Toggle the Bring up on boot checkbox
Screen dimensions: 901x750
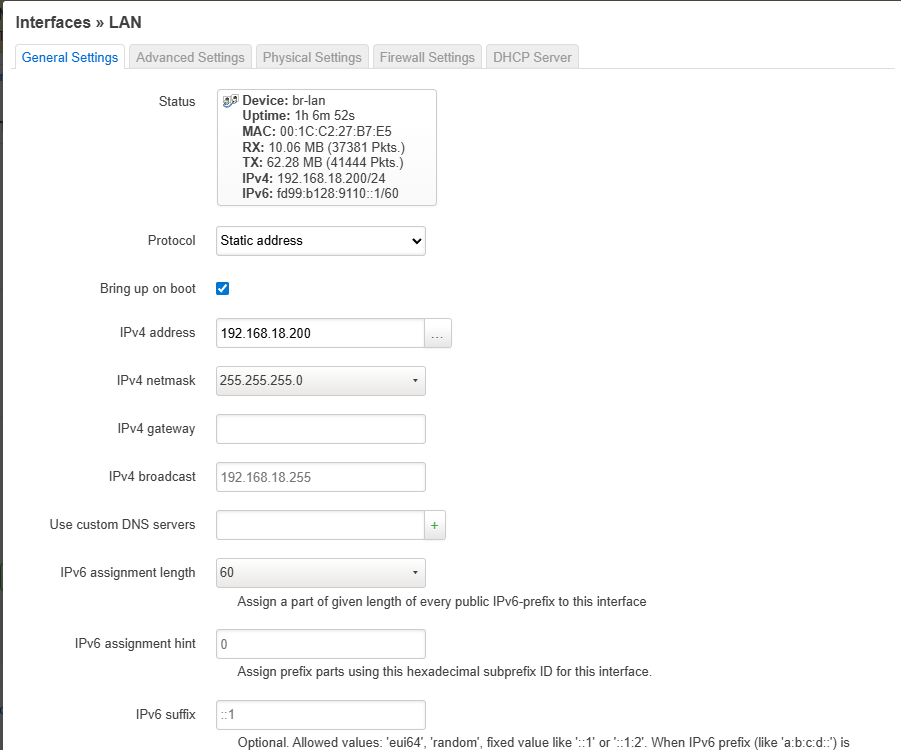pyautogui.click(x=223, y=289)
